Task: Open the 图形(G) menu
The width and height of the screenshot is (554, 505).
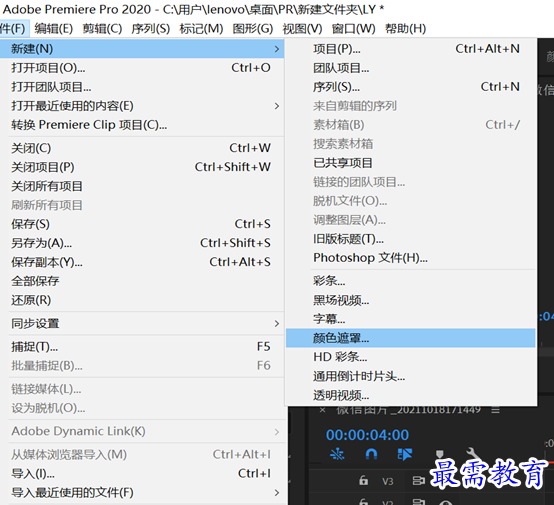Action: coord(253,29)
